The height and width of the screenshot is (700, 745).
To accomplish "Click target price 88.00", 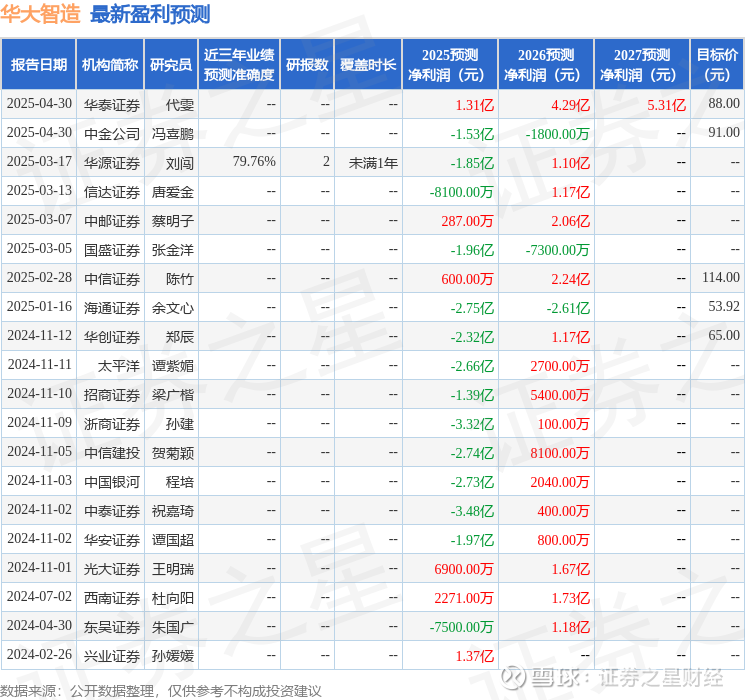I will 724,103.
